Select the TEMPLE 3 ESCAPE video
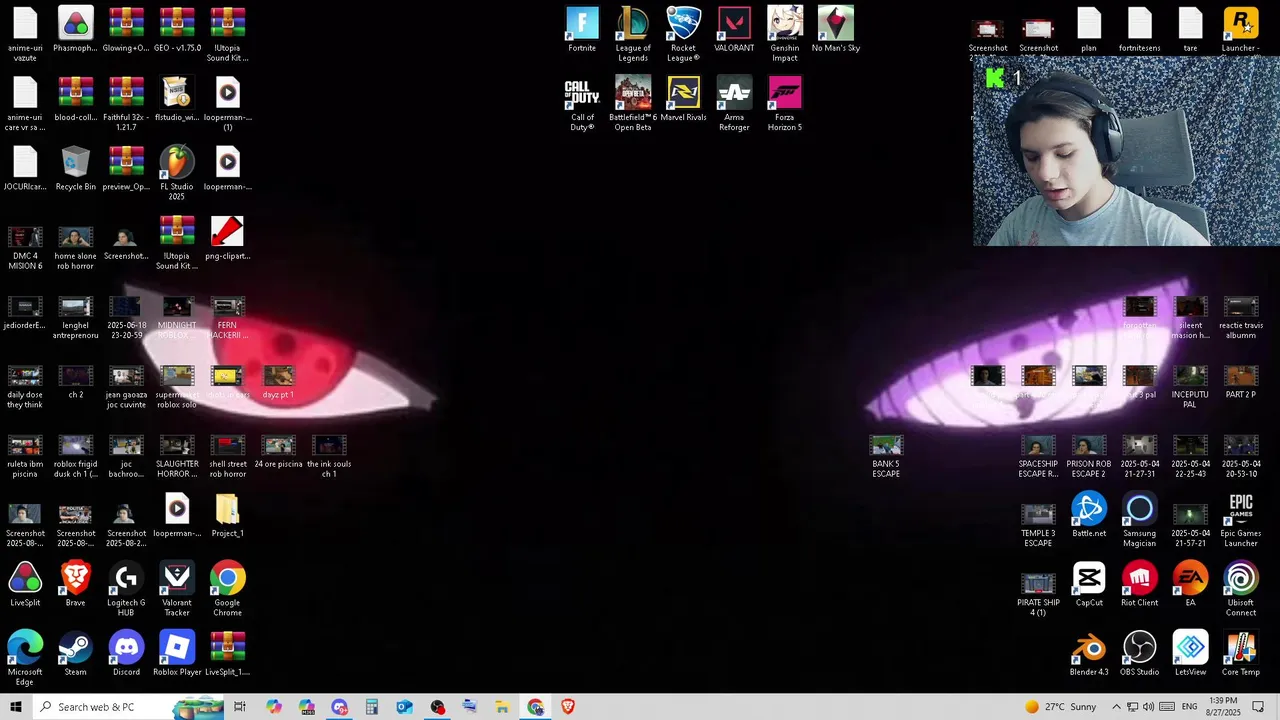 click(x=1038, y=524)
